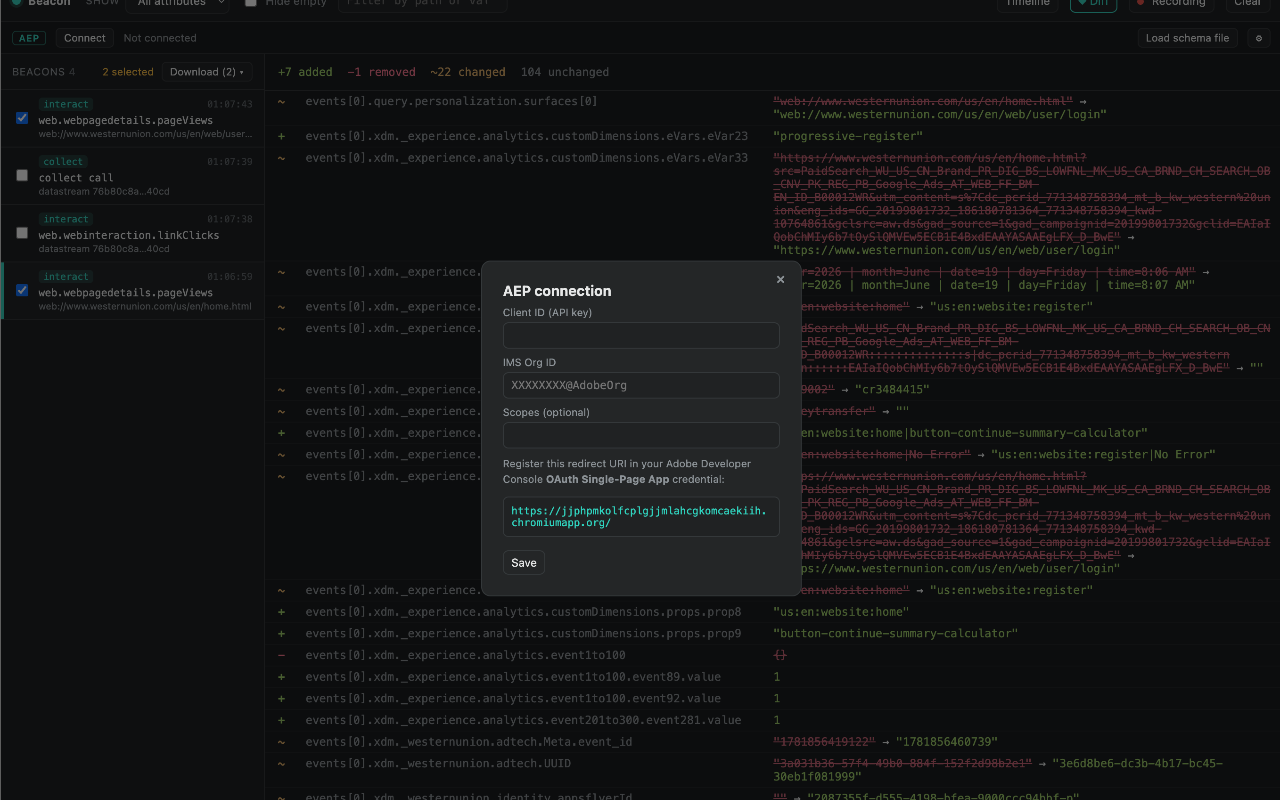Image resolution: width=1280 pixels, height=800 pixels.
Task: Click the −1 removed count
Action: pyautogui.click(x=381, y=72)
